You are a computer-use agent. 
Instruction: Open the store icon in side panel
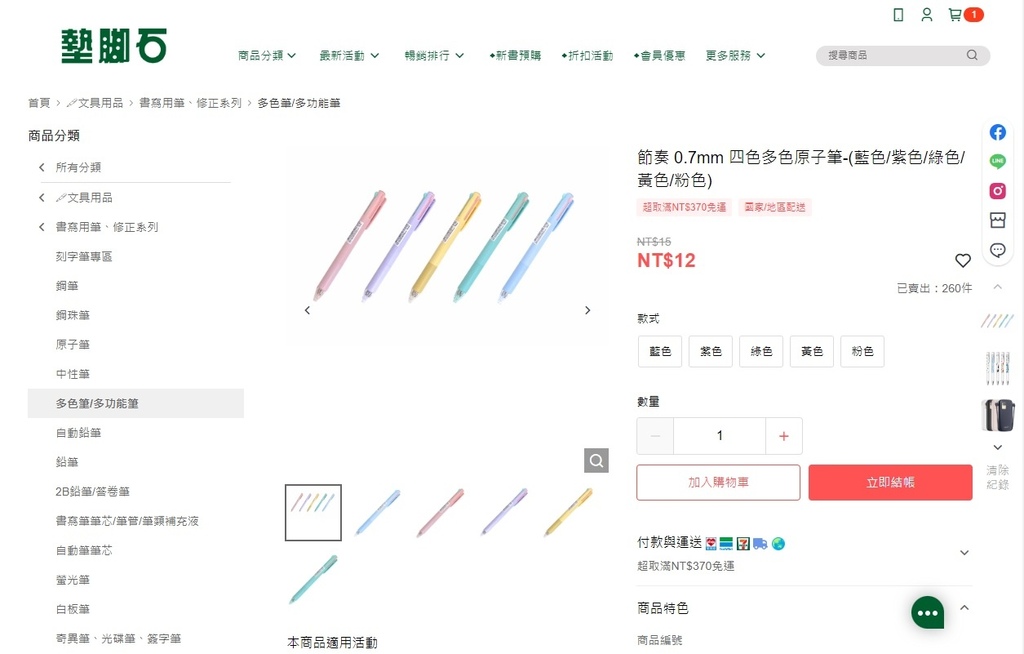point(998,220)
